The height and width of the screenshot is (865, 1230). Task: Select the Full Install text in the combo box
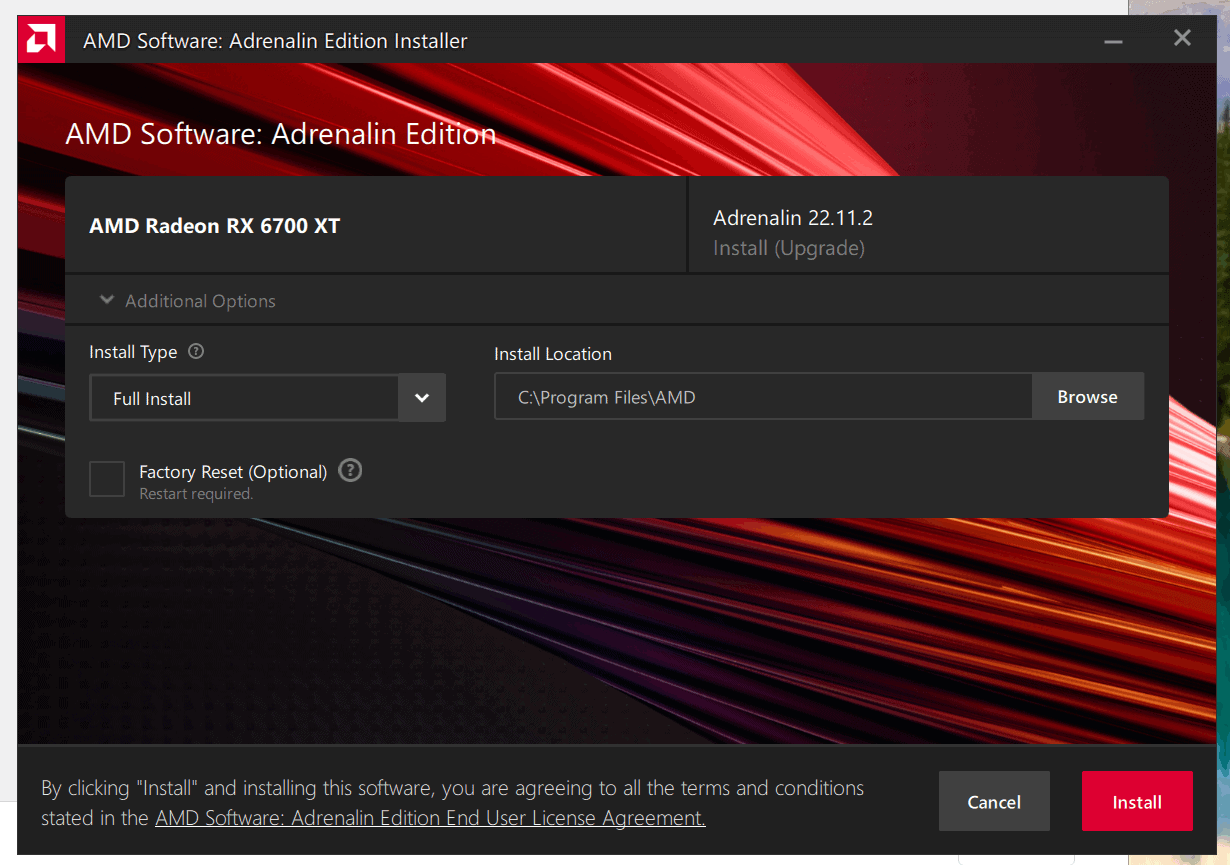coord(152,397)
